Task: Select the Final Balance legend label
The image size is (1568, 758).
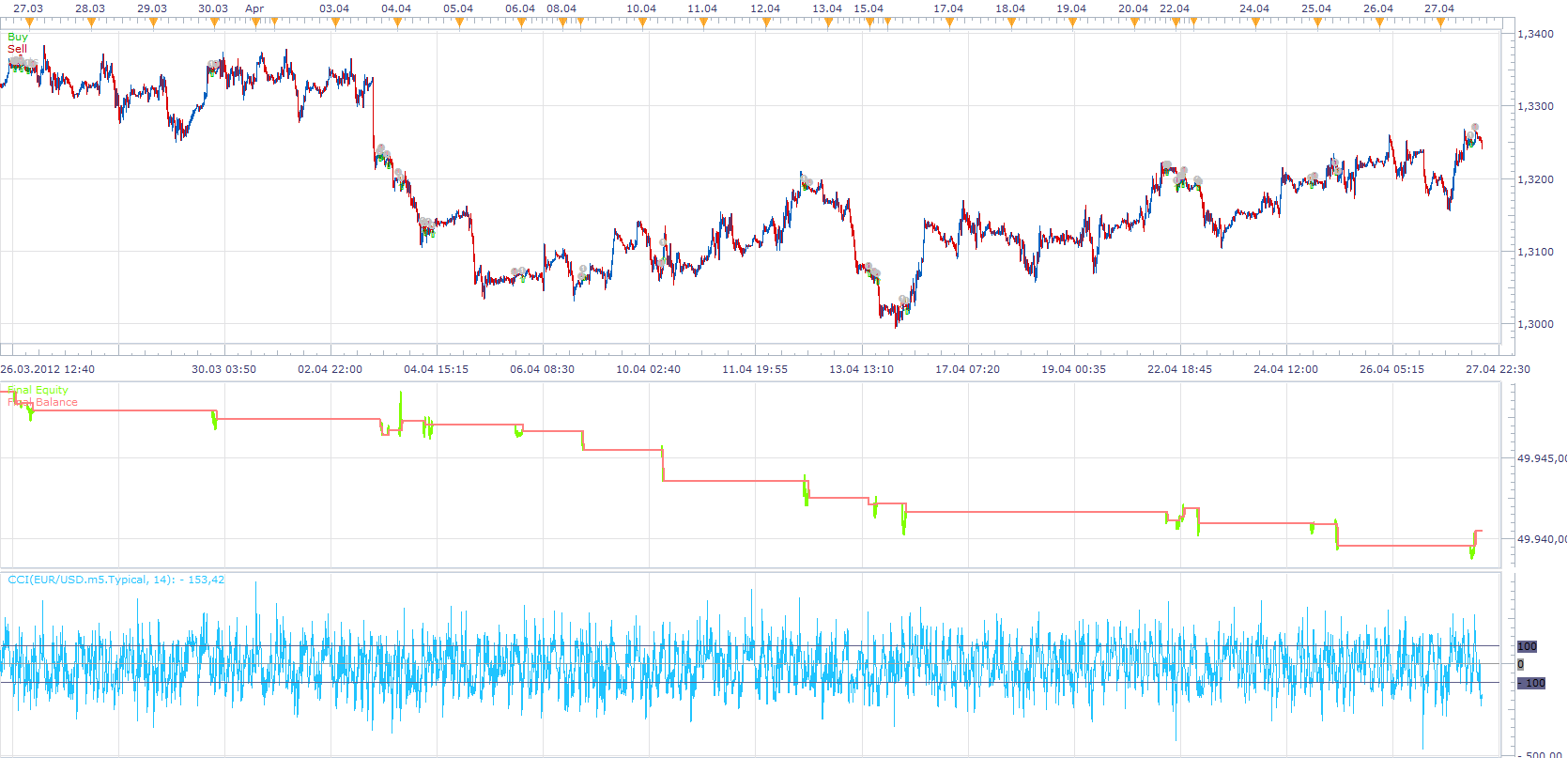Action: tap(42, 402)
